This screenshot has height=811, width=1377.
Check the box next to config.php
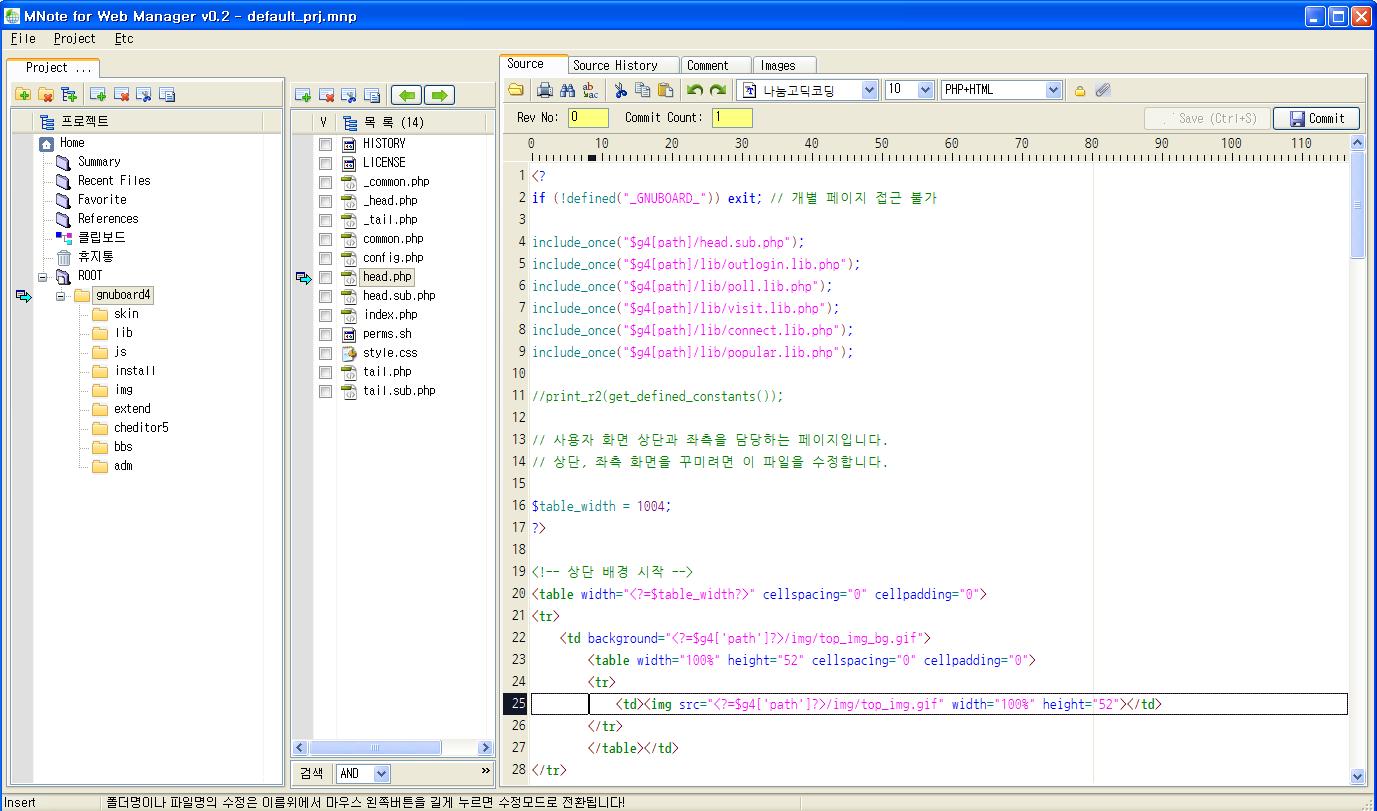coord(325,258)
